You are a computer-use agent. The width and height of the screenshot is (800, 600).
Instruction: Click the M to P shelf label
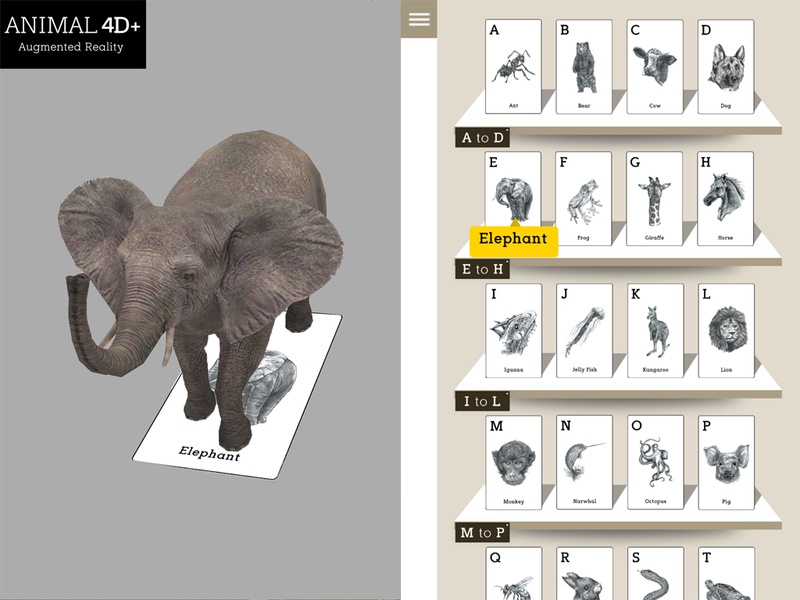pyautogui.click(x=482, y=533)
